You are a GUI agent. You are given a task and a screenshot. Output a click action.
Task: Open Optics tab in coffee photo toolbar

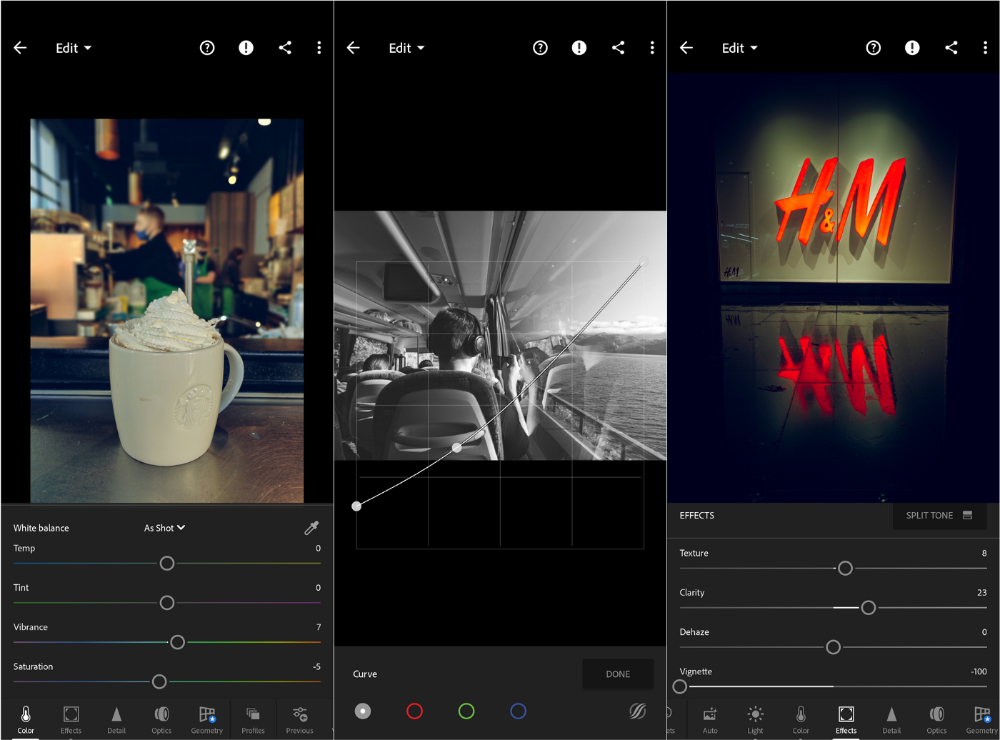(161, 720)
